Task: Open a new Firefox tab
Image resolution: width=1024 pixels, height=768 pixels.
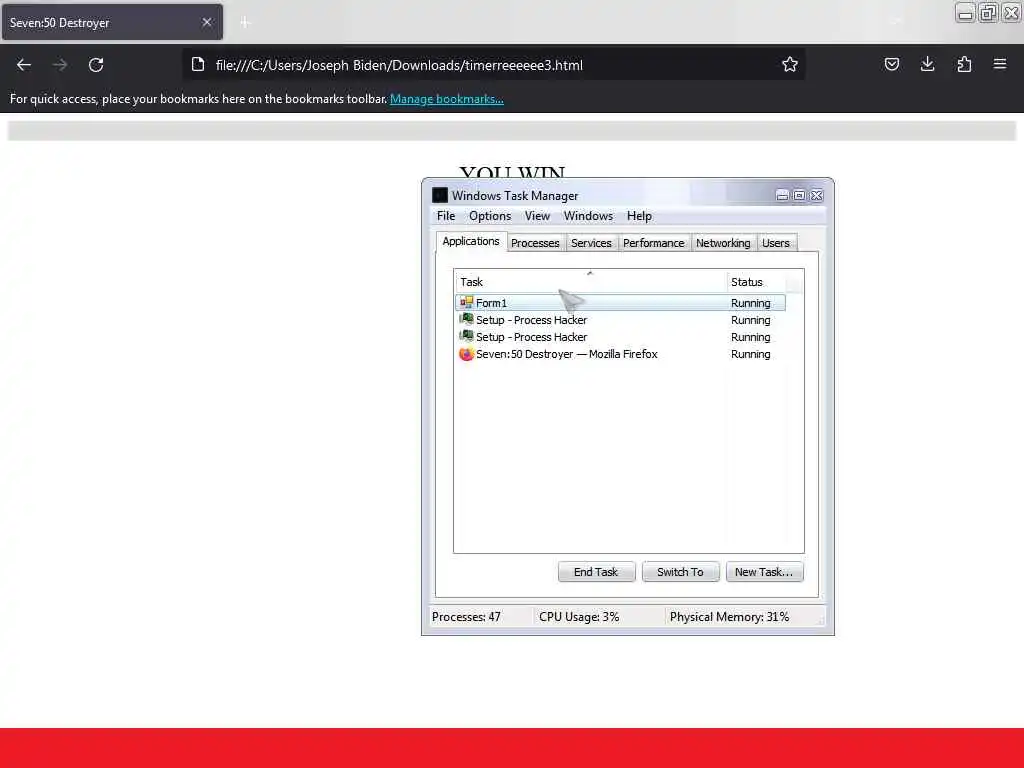Action: [245, 23]
